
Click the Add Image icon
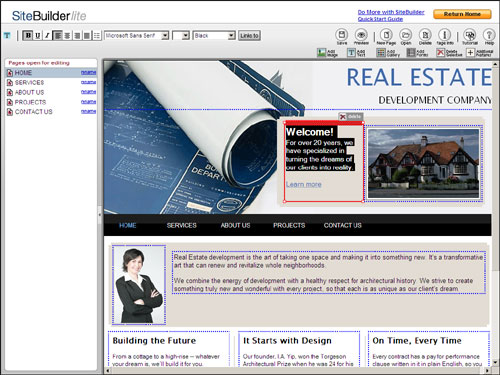tap(321, 52)
